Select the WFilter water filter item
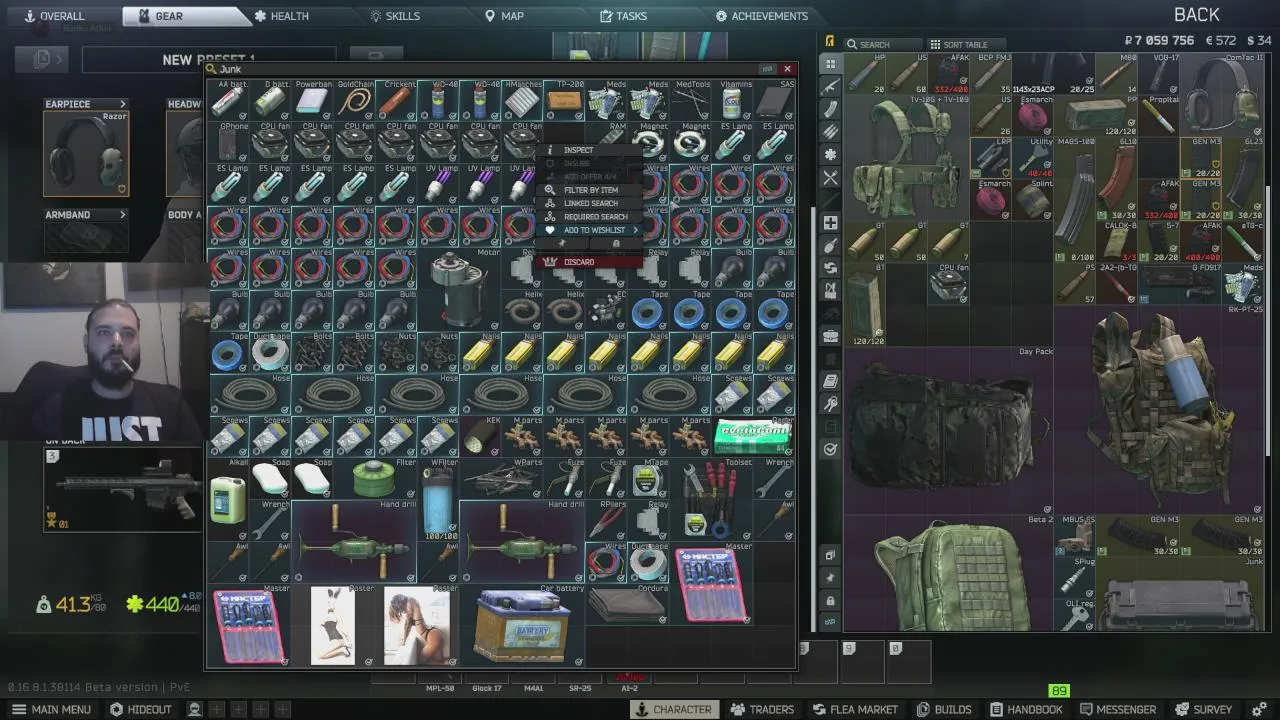 [x=438, y=499]
